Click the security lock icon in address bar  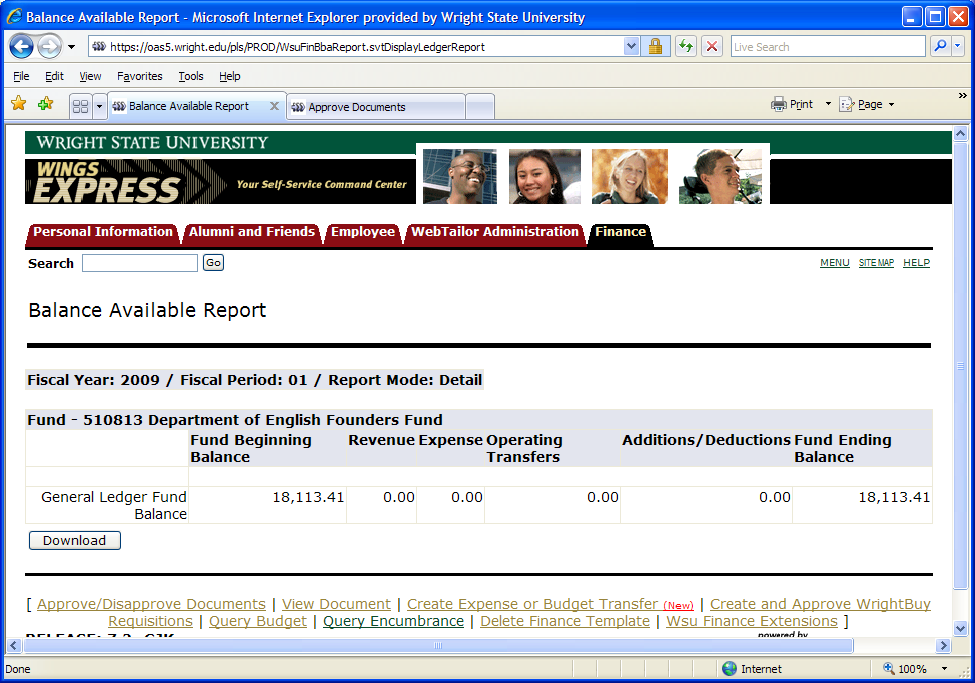point(655,47)
